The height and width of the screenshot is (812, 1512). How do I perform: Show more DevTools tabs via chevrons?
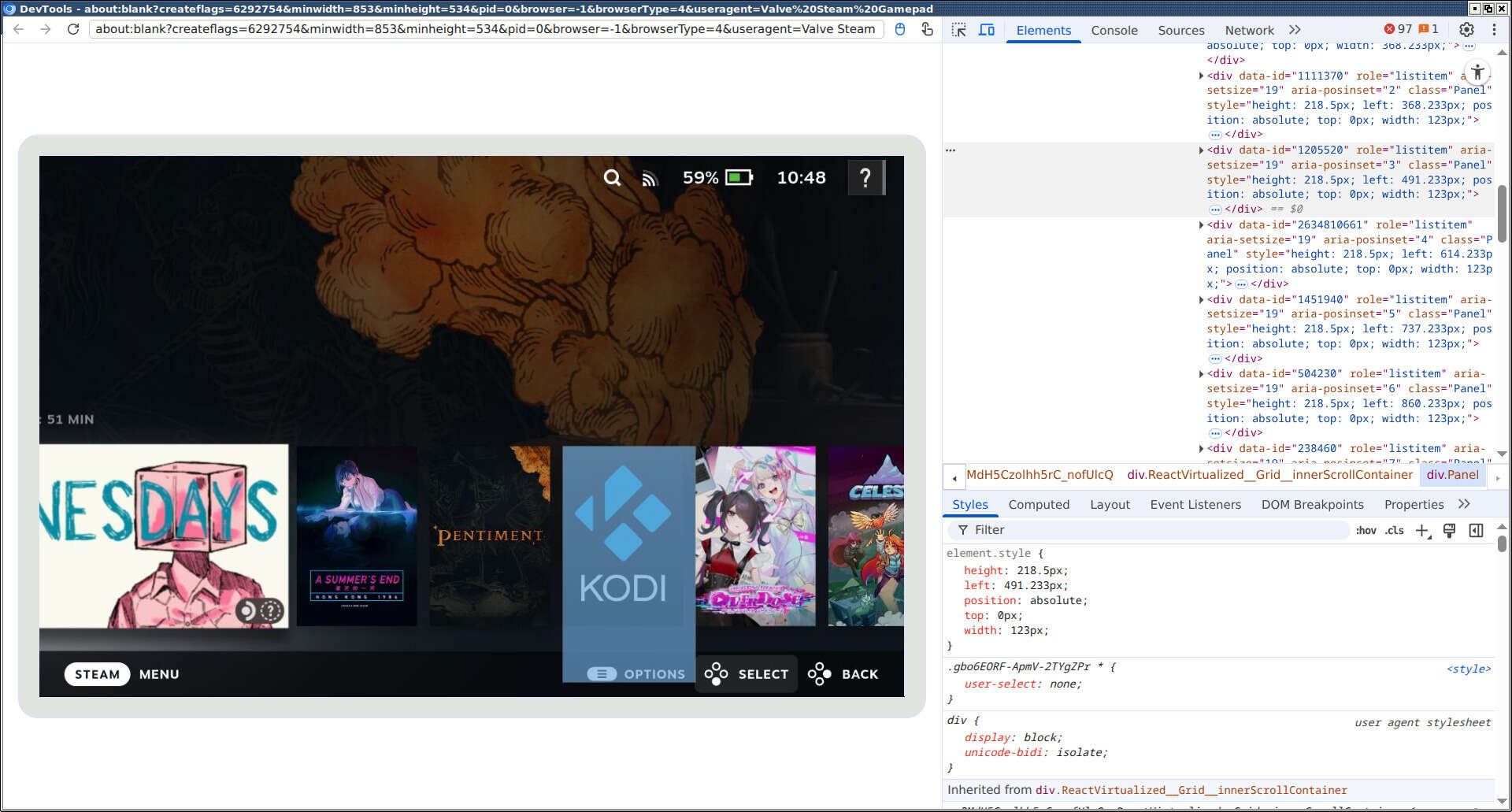tap(1295, 30)
